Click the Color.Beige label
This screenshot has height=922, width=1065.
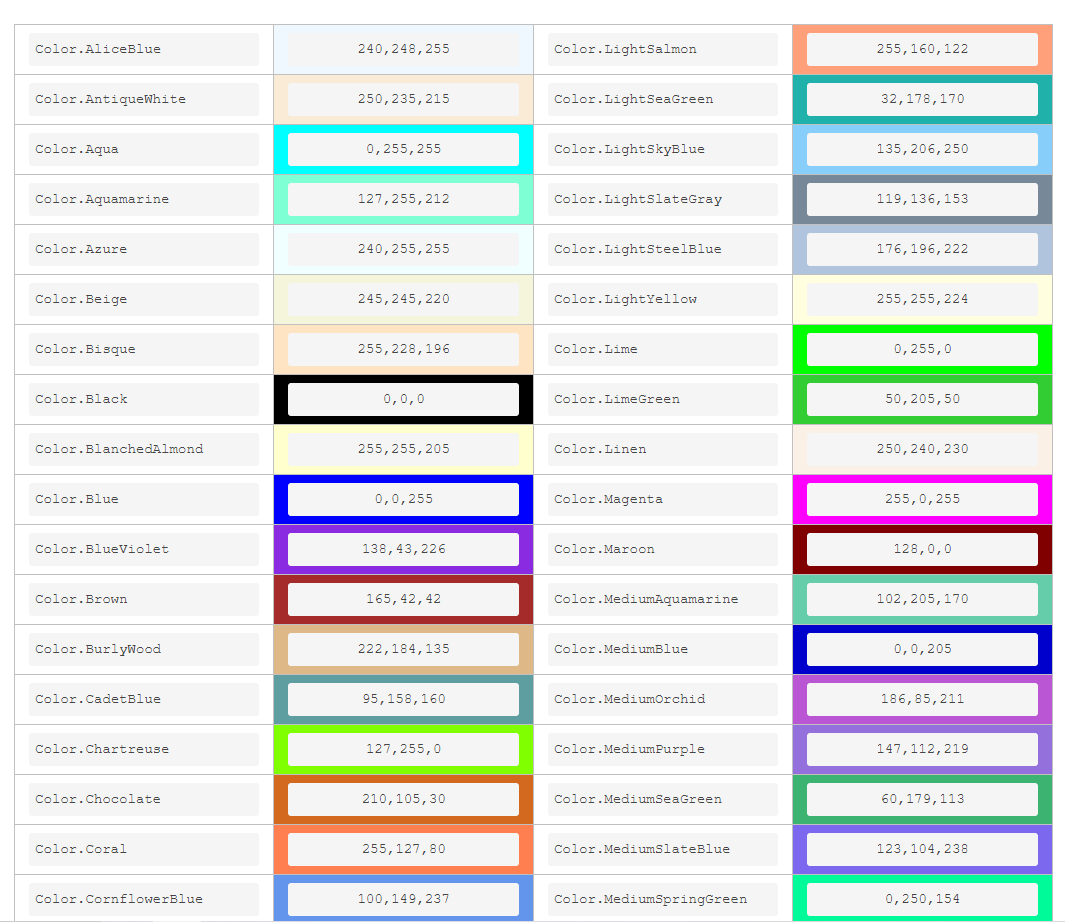pos(144,300)
